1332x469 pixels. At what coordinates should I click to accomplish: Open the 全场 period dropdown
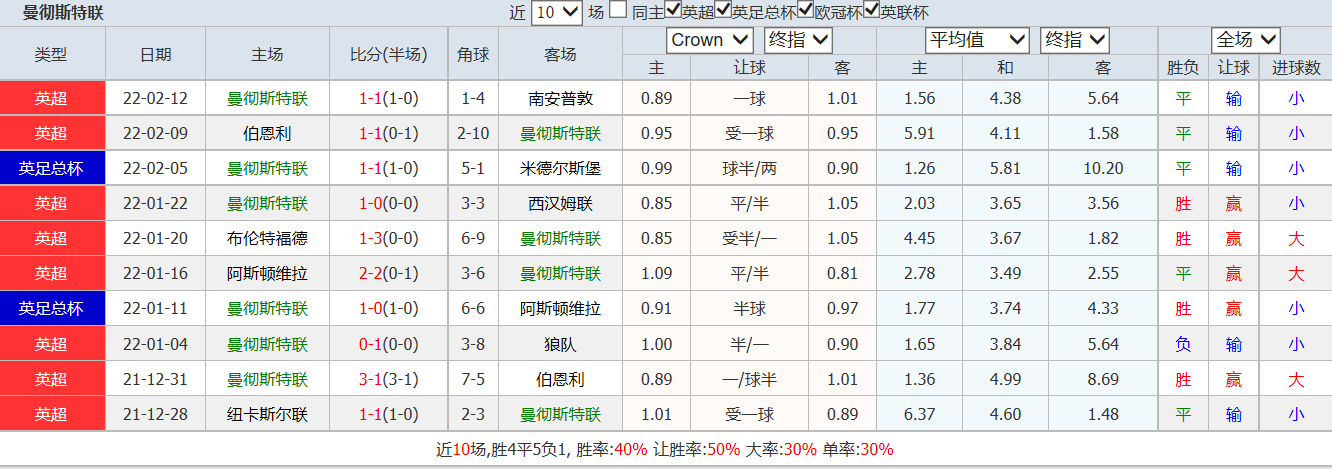tap(1245, 40)
